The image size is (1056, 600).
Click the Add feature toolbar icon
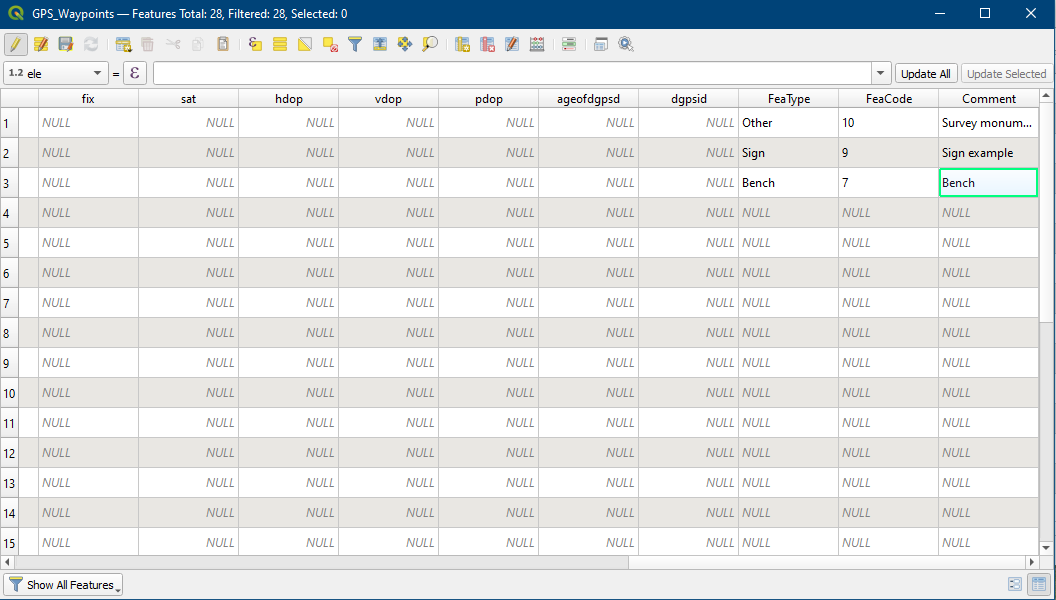click(x=123, y=44)
